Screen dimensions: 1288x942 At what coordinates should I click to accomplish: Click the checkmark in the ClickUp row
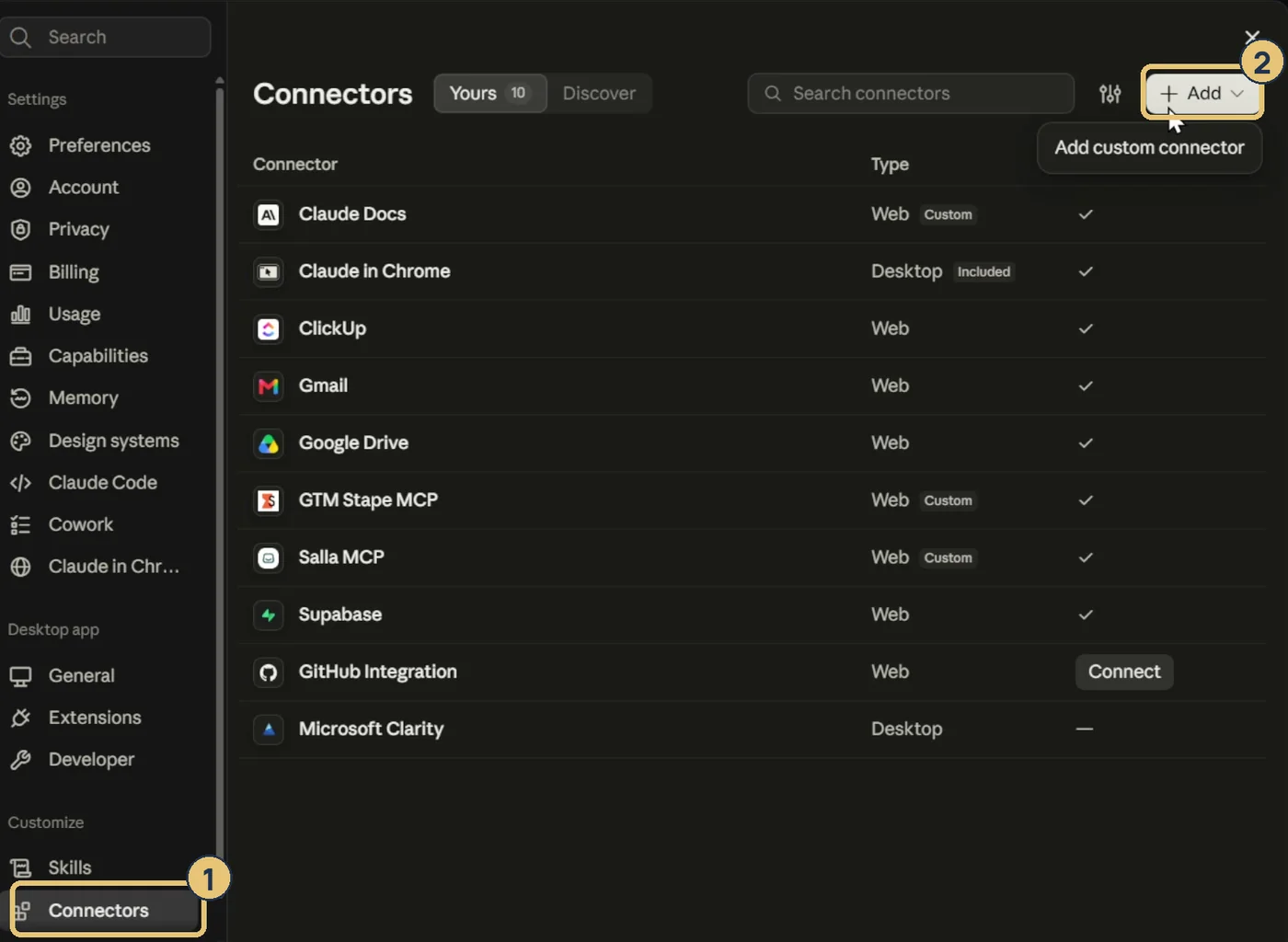coord(1086,328)
